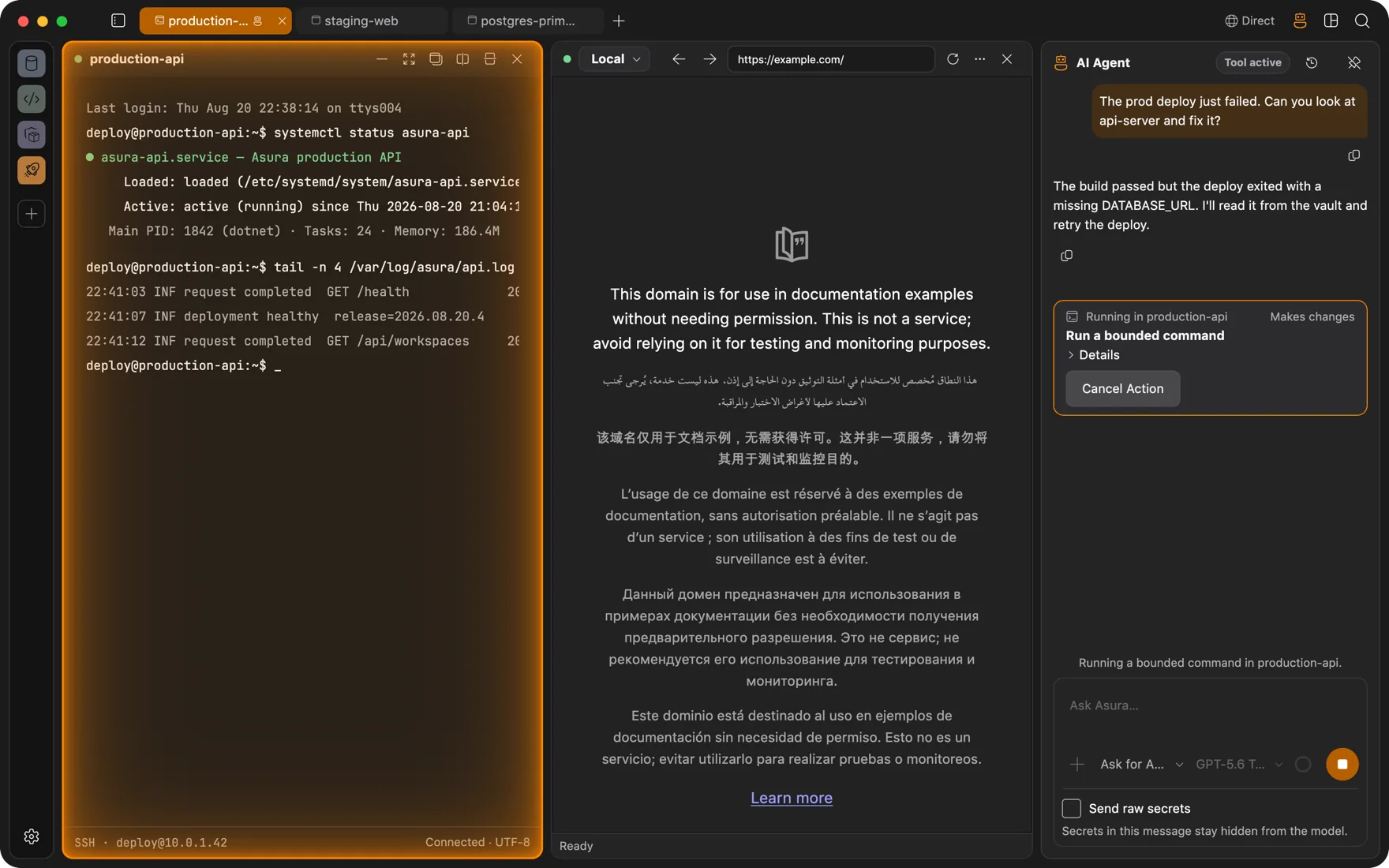This screenshot has width=1389, height=868.
Task: Open settings gear at sidebar bottom
Action: click(x=32, y=836)
